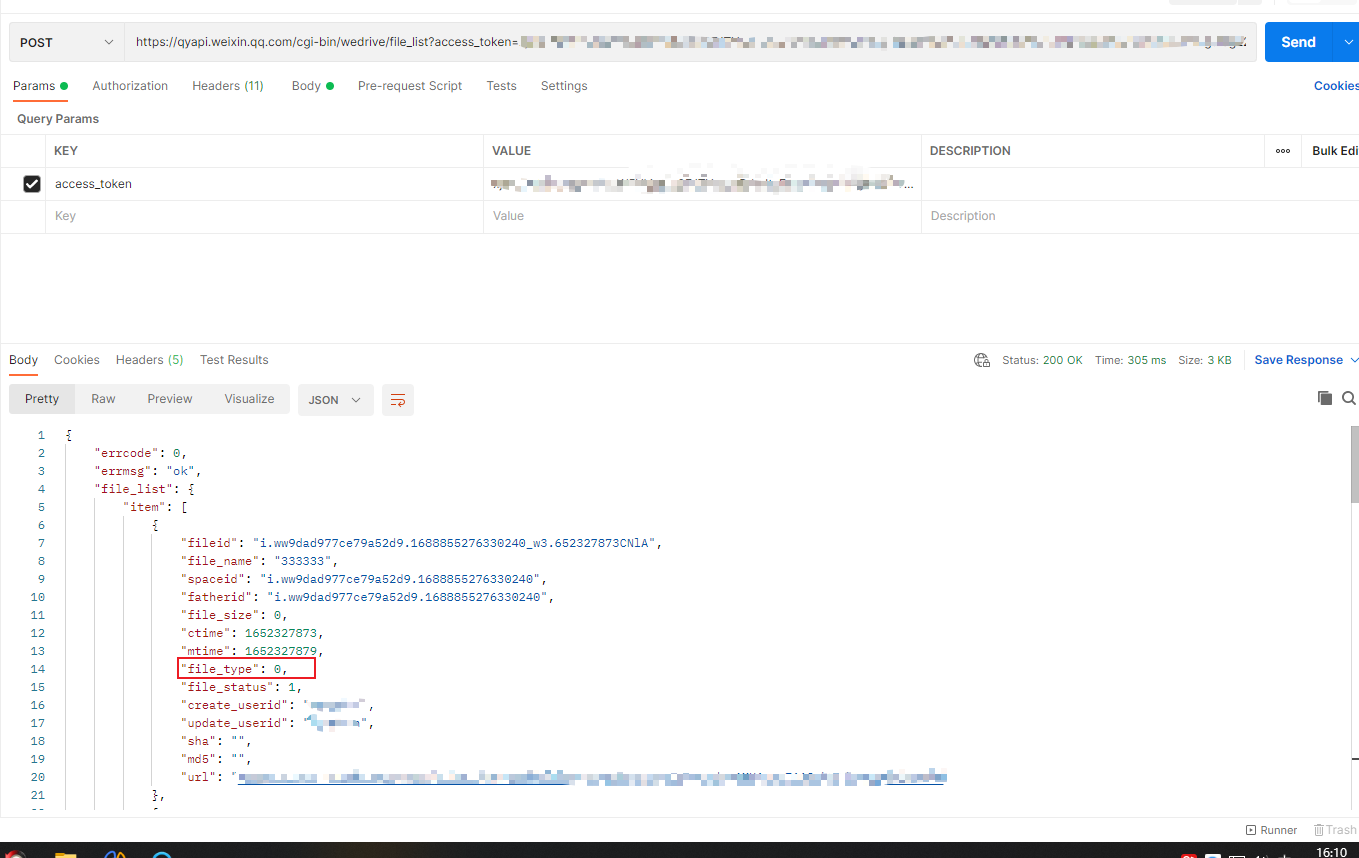Copy the response body using copy icon

[x=1325, y=398]
